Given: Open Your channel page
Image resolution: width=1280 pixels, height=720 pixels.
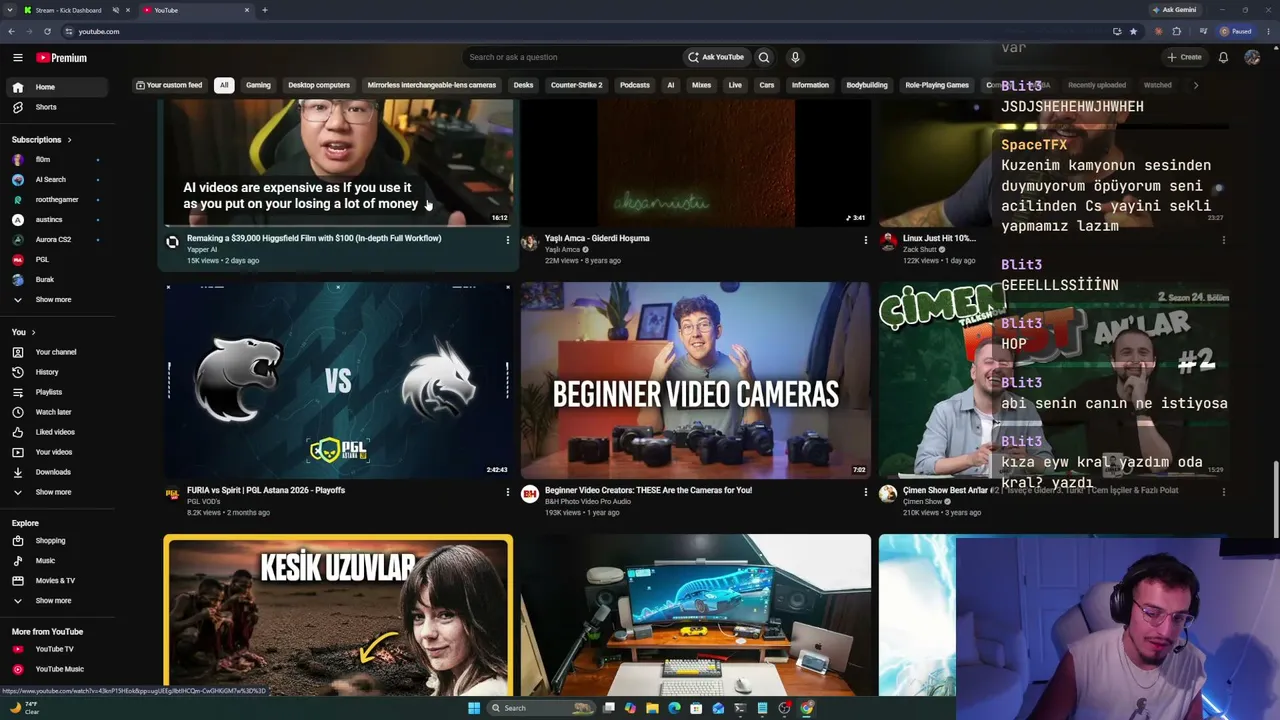Looking at the screenshot, I should tap(59, 352).
